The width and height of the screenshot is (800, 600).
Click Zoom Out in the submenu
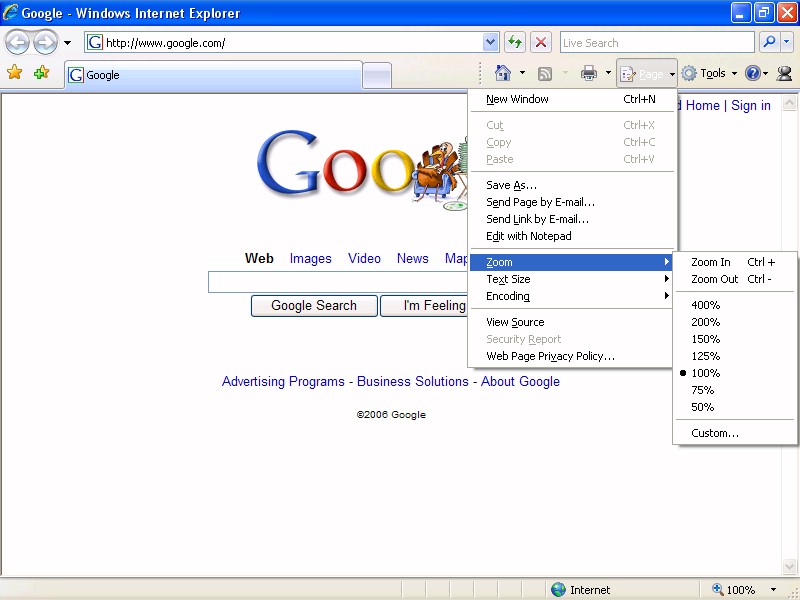[735, 279]
